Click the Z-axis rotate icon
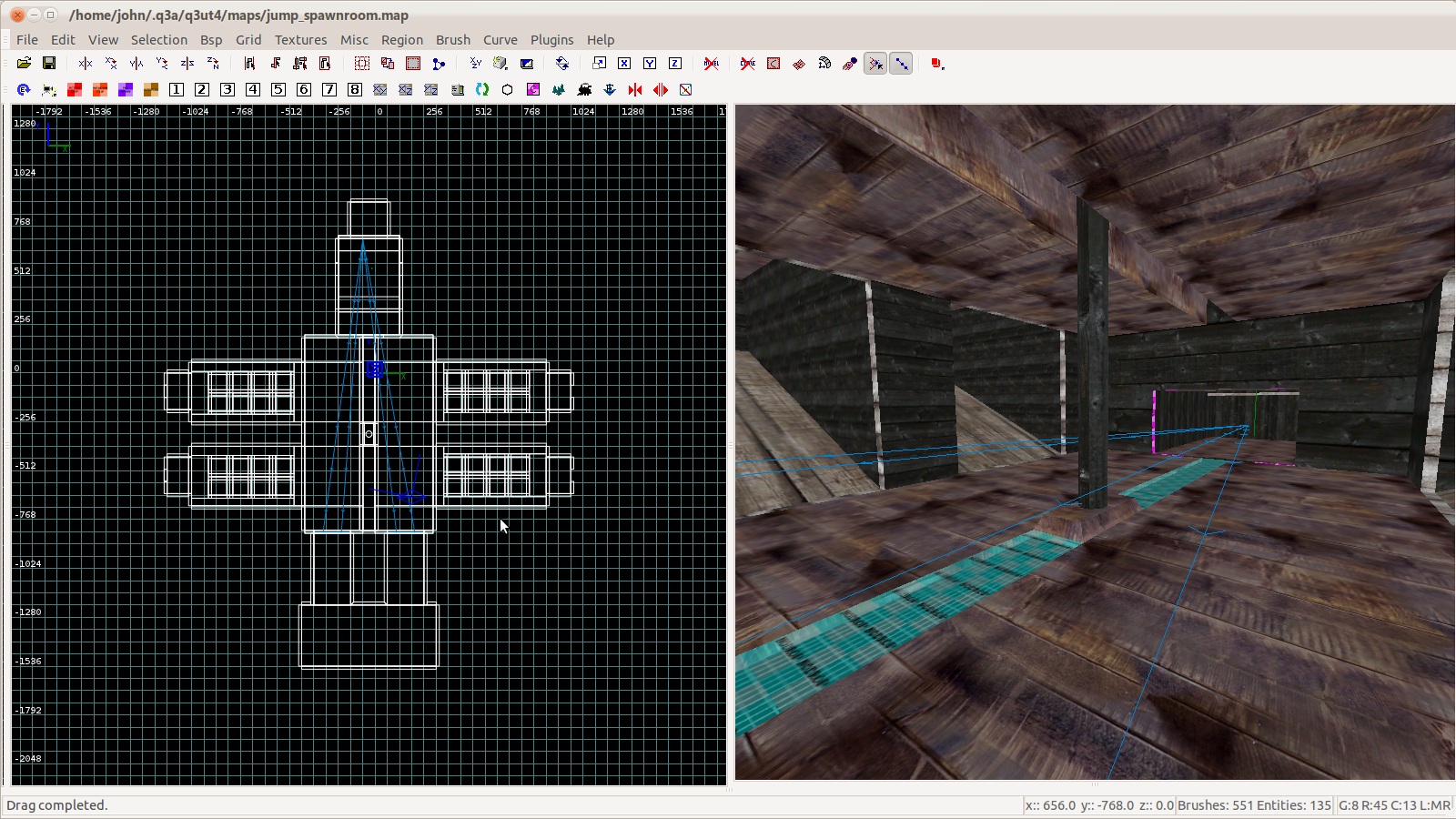The image size is (1456, 819). point(213,64)
